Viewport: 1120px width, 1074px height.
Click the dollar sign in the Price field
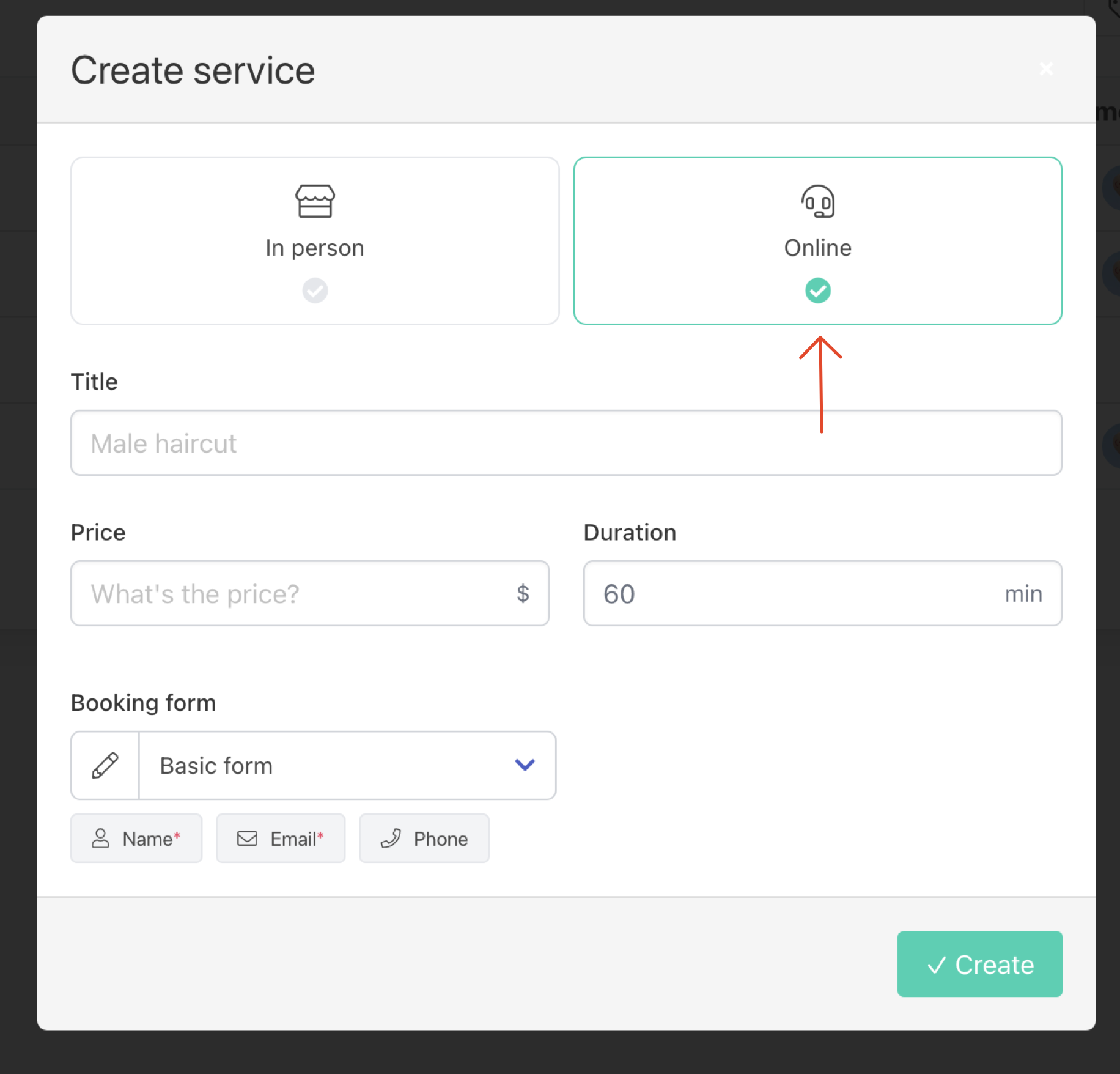pos(523,593)
